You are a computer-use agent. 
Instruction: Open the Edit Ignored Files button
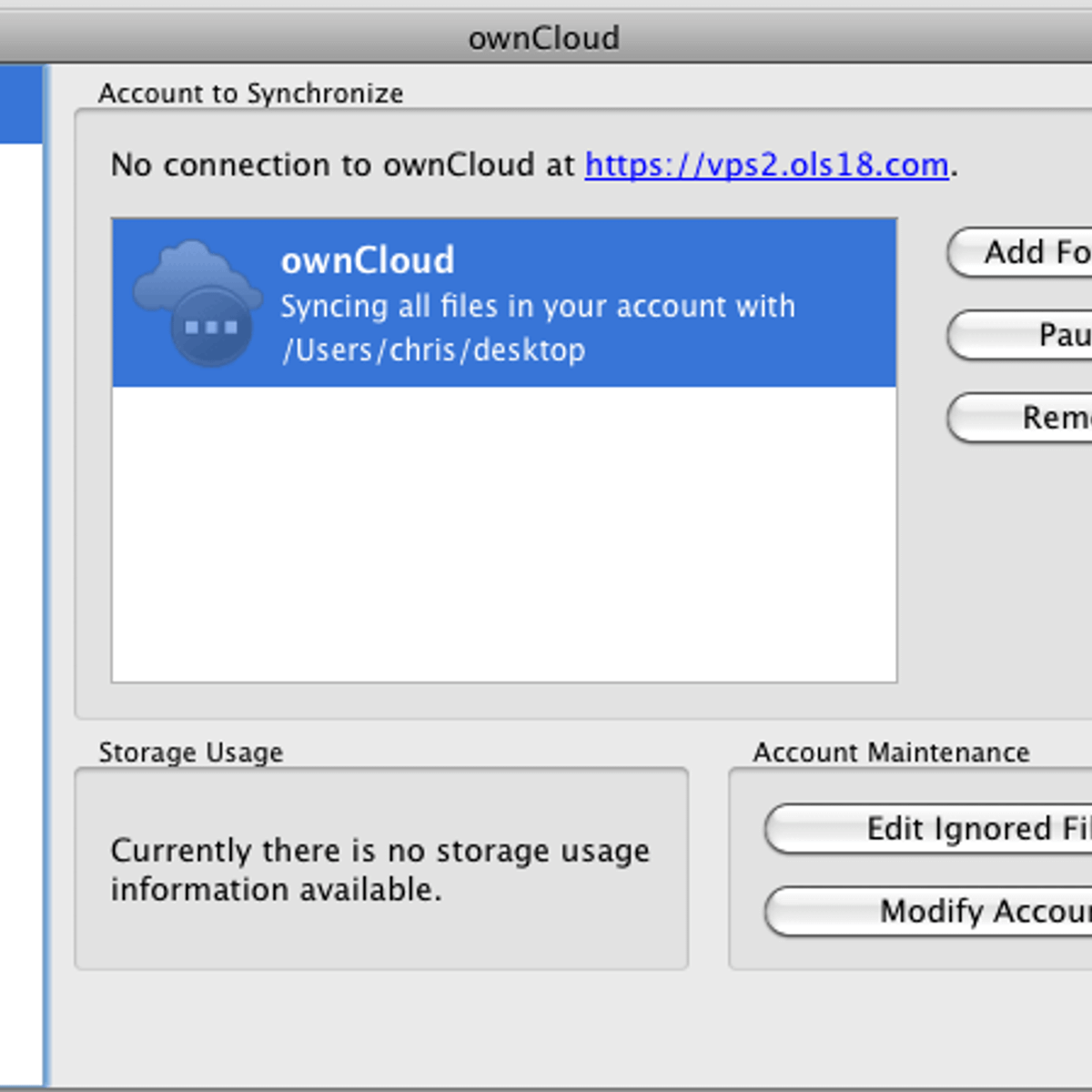(928, 829)
